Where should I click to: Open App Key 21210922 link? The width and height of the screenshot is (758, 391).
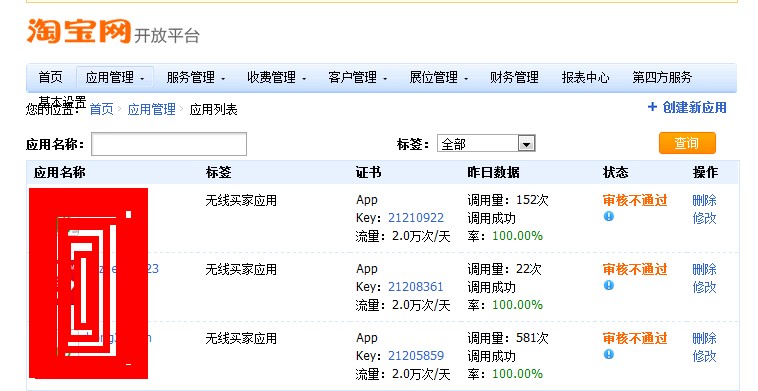click(416, 218)
